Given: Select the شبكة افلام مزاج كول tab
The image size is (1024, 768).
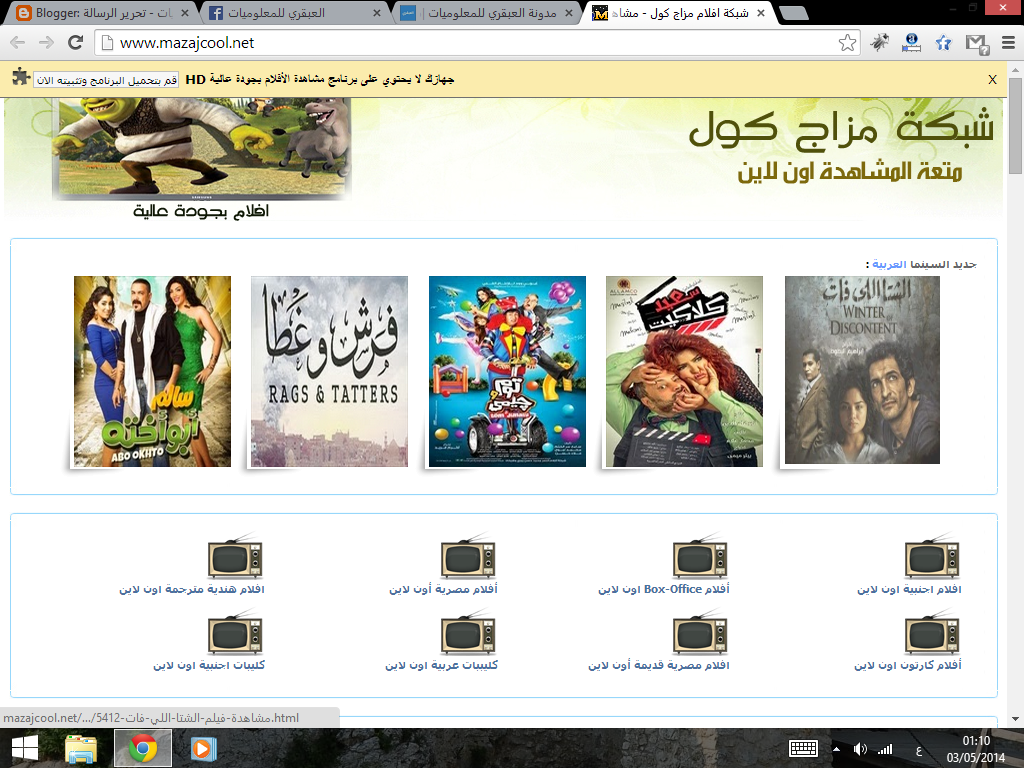Looking at the screenshot, I should (677, 13).
